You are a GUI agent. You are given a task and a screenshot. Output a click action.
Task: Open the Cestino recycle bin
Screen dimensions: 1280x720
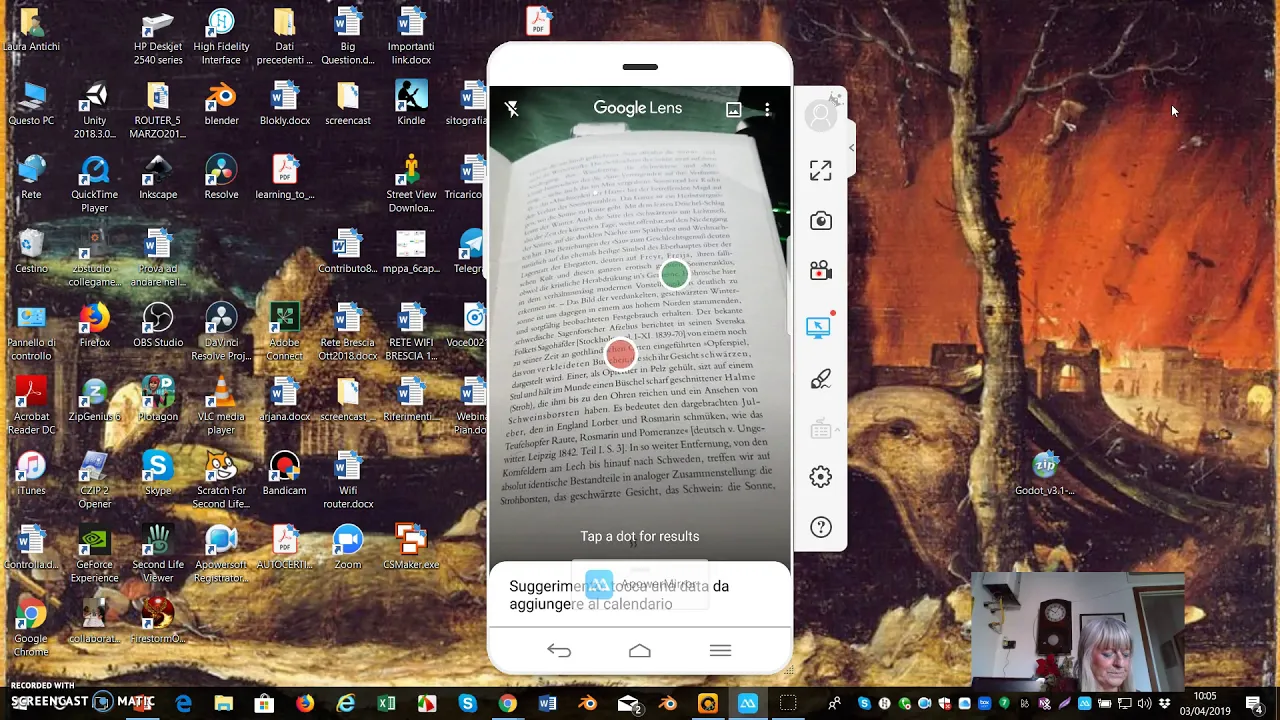[x=31, y=252]
